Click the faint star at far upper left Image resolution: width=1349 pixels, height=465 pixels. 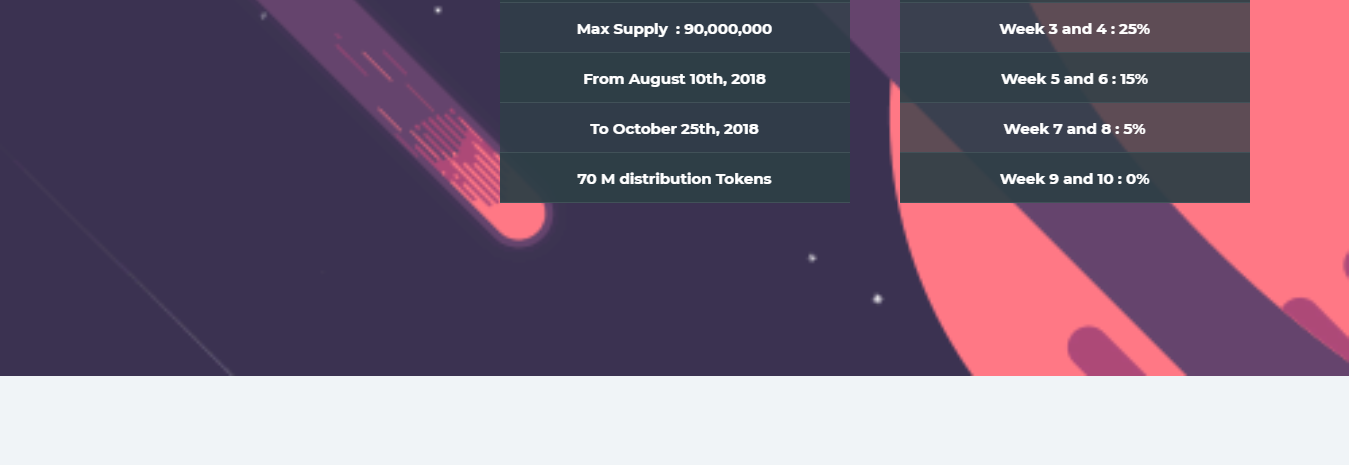tap(263, 15)
